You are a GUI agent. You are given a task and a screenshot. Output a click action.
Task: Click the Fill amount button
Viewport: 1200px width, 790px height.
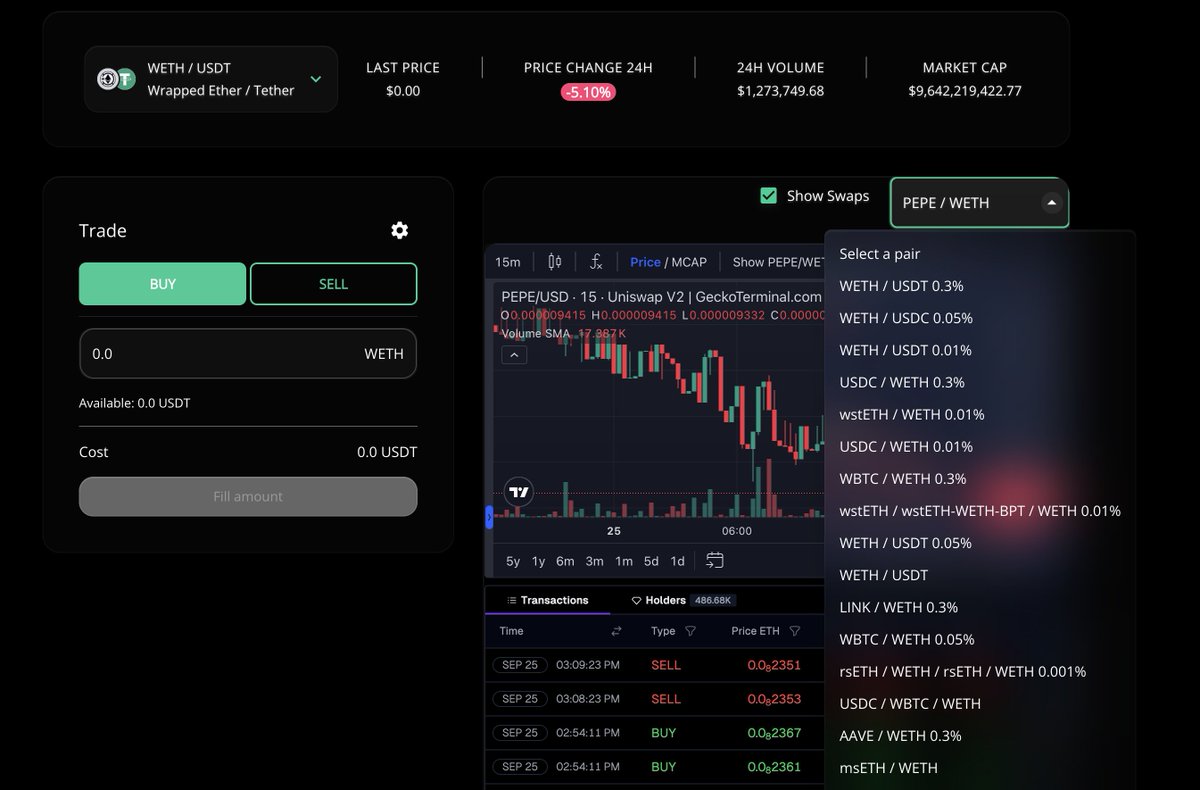(248, 496)
